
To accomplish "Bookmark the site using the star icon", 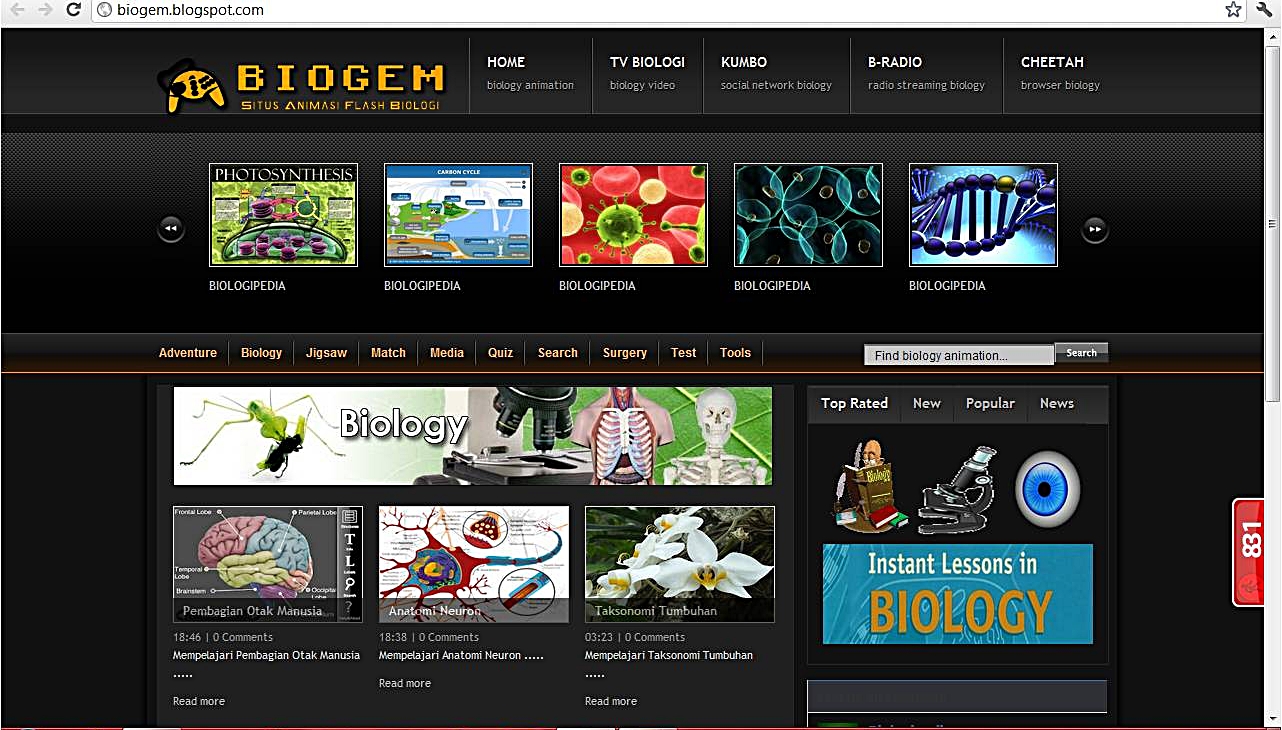I will pos(1233,10).
